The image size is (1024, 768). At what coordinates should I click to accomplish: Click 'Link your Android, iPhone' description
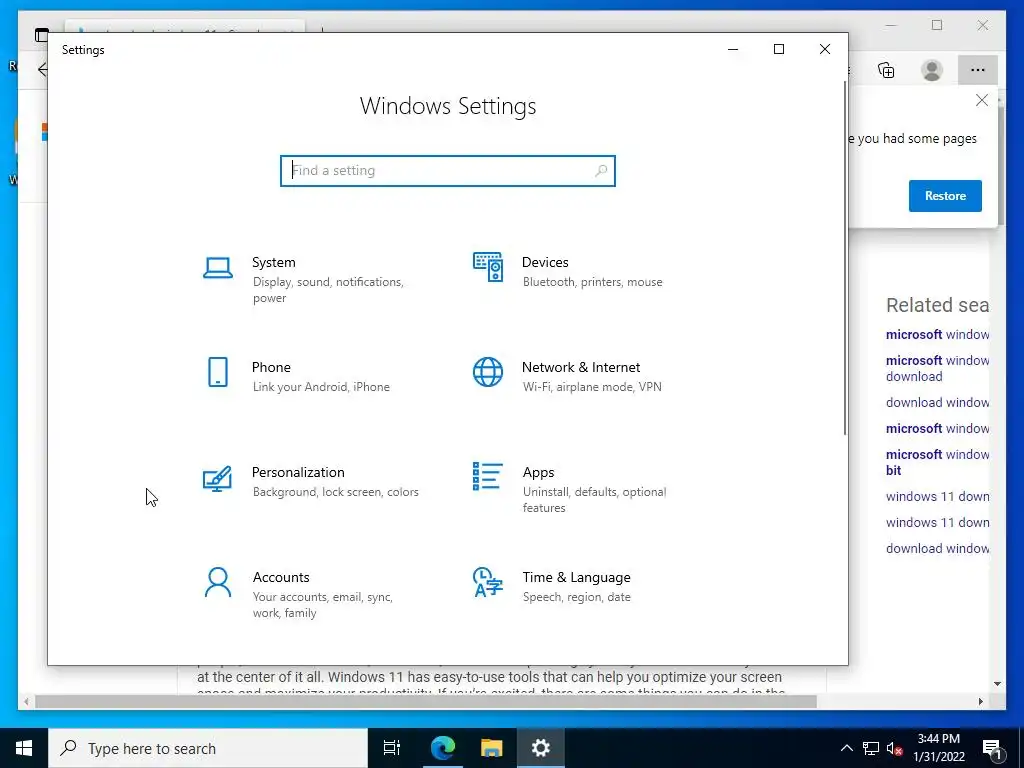[x=321, y=387]
